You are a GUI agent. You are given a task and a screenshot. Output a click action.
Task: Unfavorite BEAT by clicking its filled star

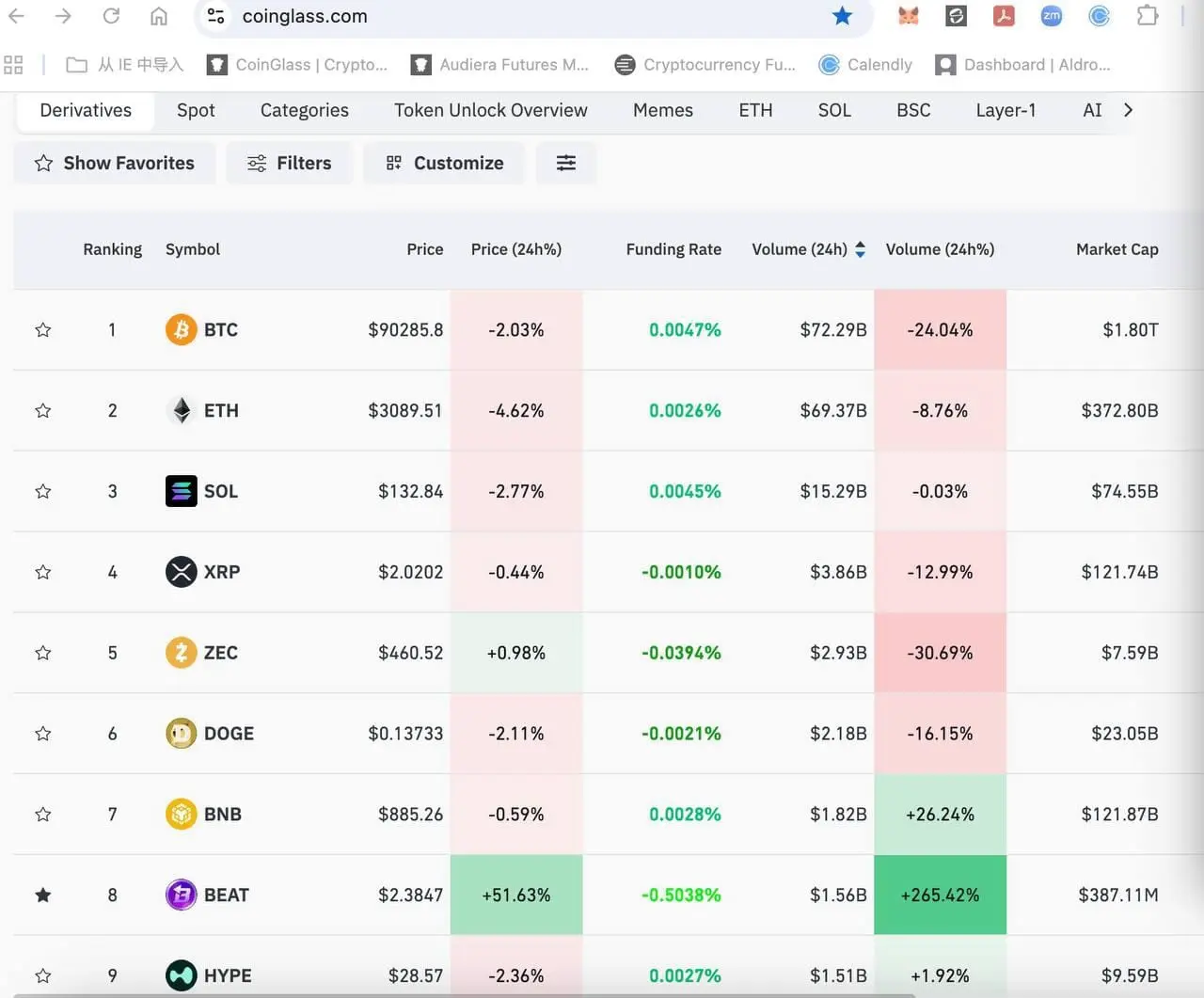(x=43, y=895)
